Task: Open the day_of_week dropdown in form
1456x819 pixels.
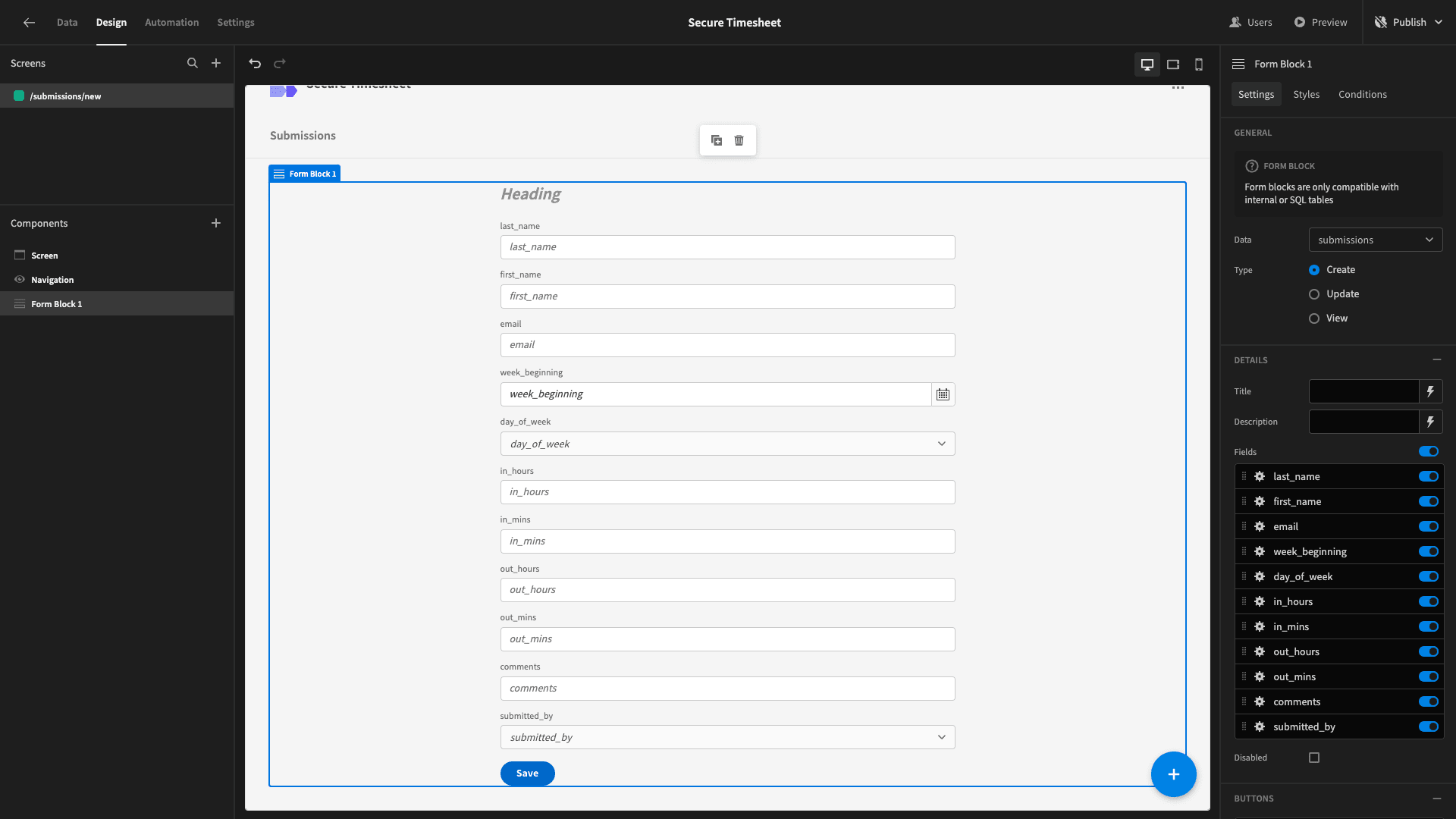Action: pos(727,444)
